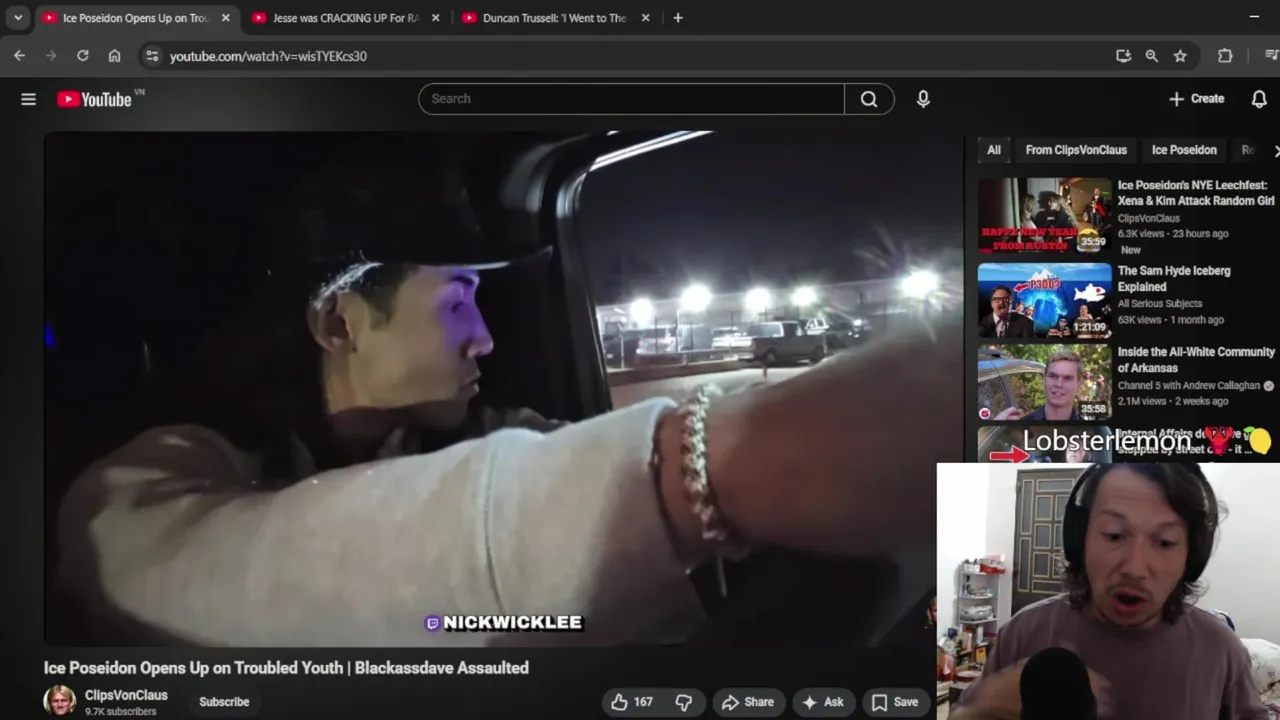Close the Jesse was CRACKING UP tab
This screenshot has height=720, width=1280.
(435, 18)
